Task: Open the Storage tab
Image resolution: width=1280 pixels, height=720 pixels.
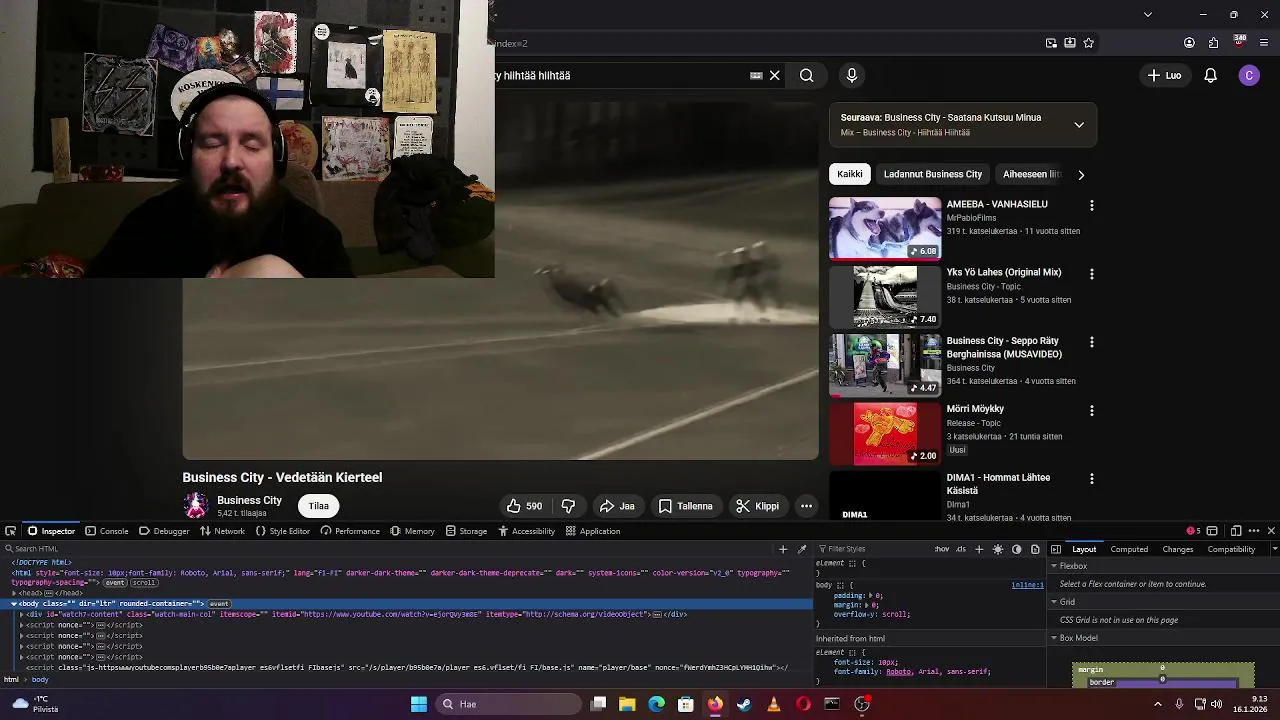Action: coord(466,531)
